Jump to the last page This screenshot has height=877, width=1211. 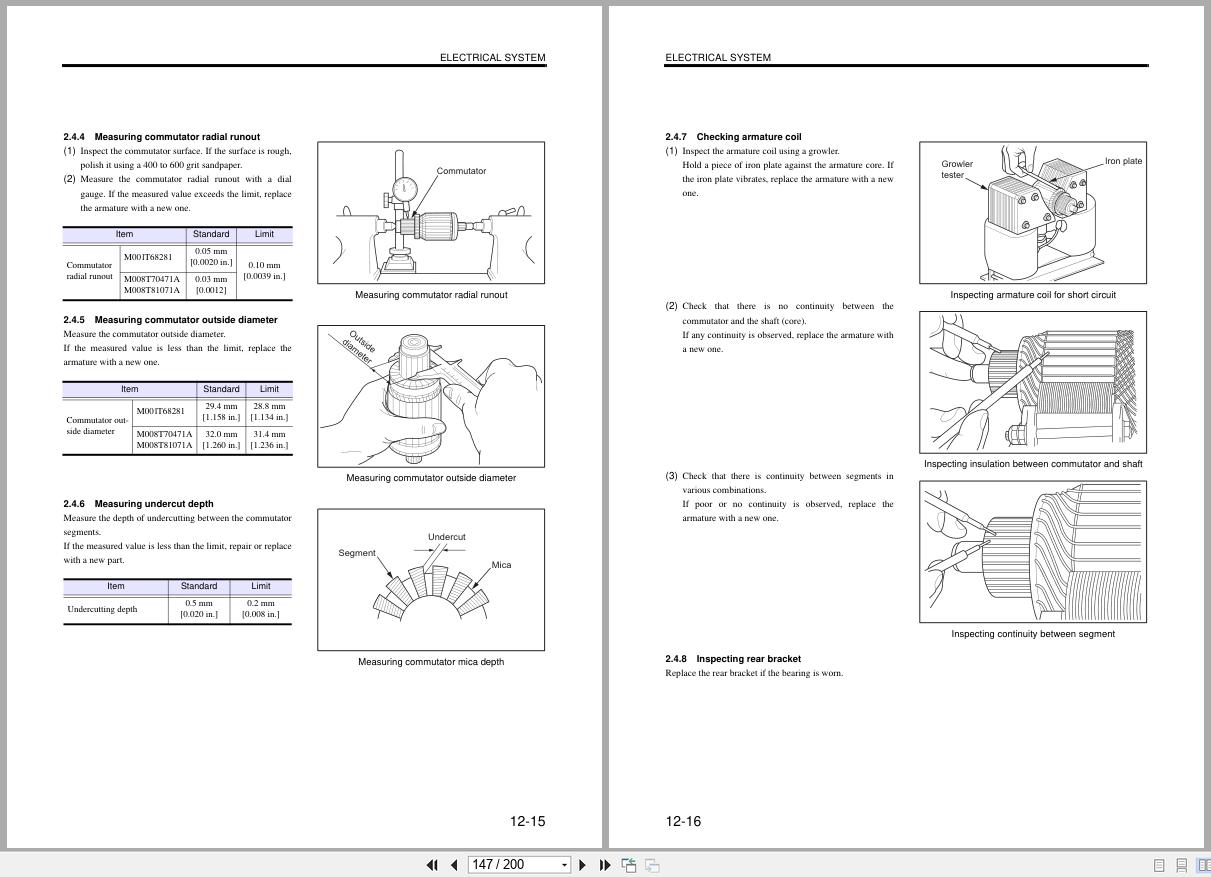605,865
